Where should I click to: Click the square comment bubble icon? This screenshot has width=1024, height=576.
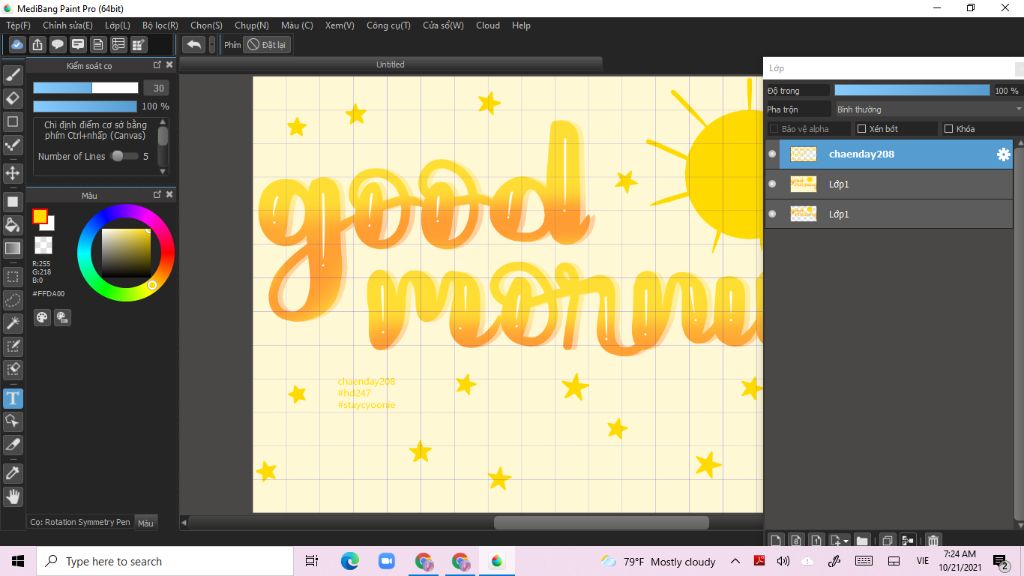pos(78,44)
